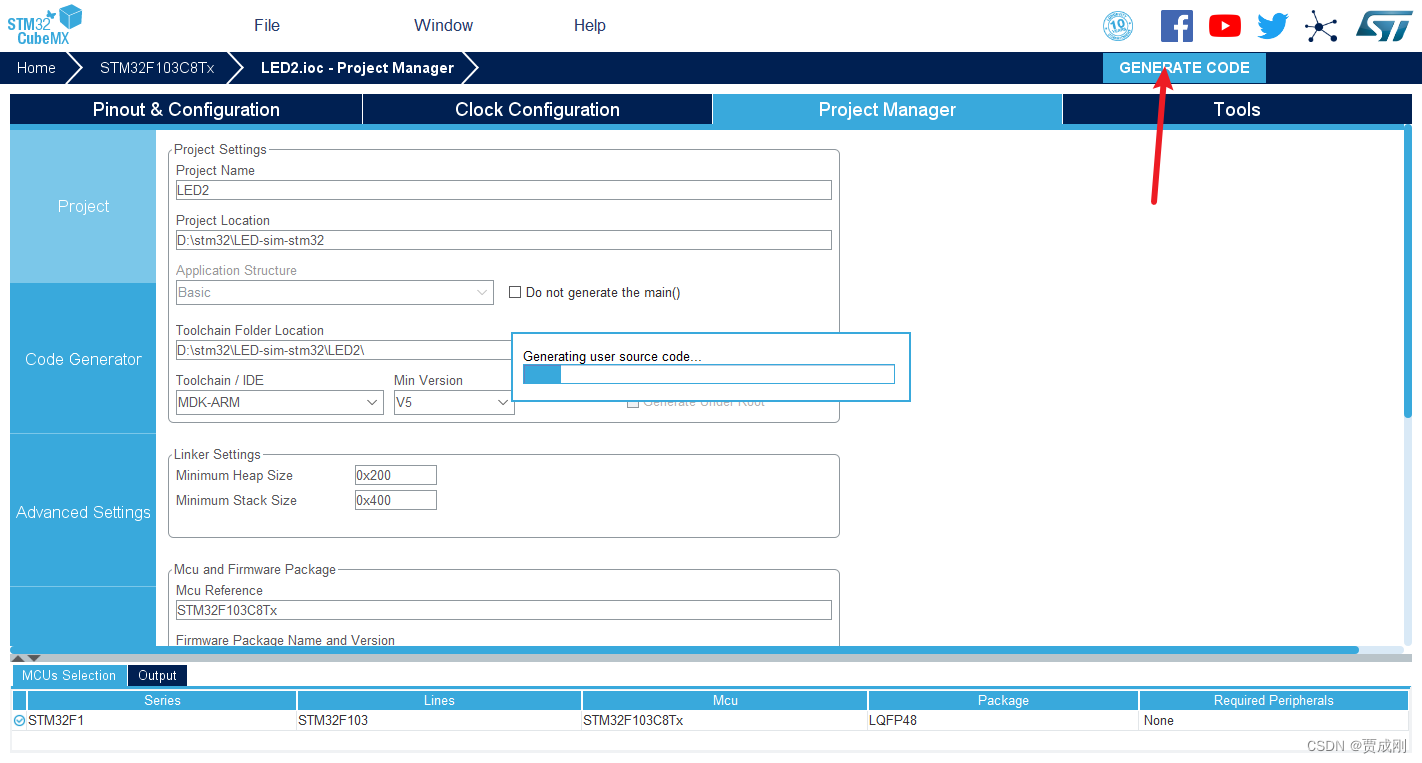Viewport: 1422px width, 763px height.
Task: Click the Required Peripherals column header
Action: (1274, 700)
